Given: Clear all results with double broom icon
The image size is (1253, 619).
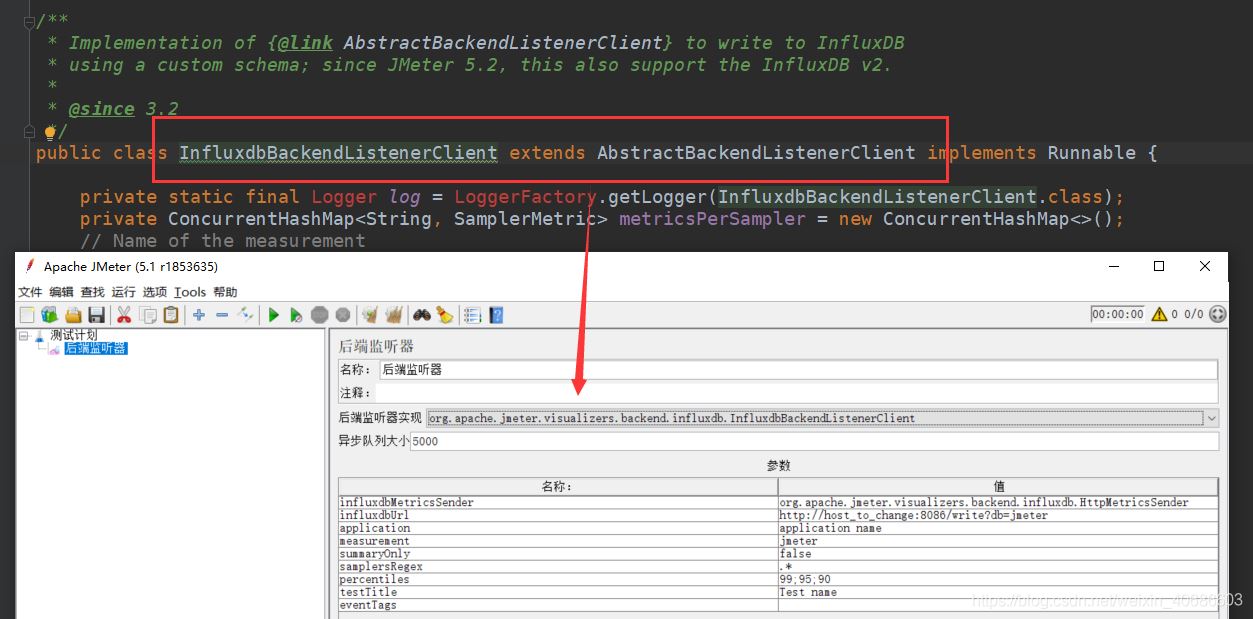Looking at the screenshot, I should point(394,315).
